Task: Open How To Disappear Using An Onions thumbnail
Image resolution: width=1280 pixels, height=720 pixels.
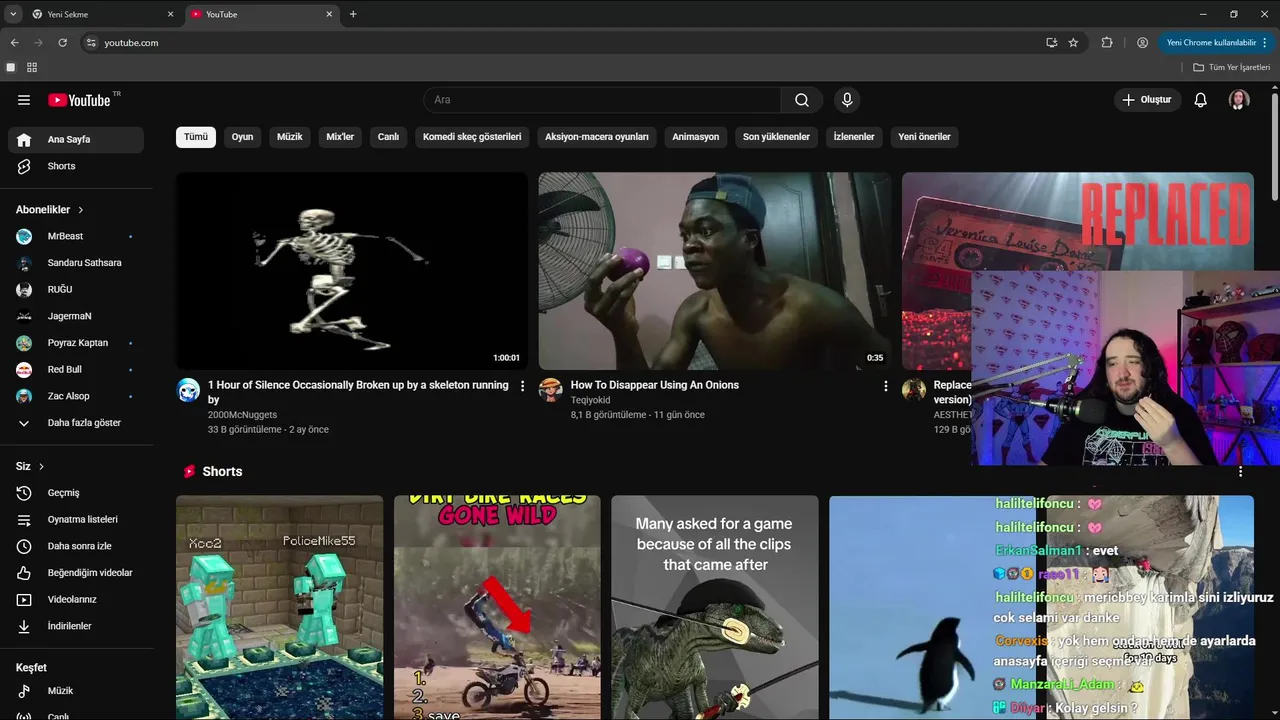Action: click(715, 271)
